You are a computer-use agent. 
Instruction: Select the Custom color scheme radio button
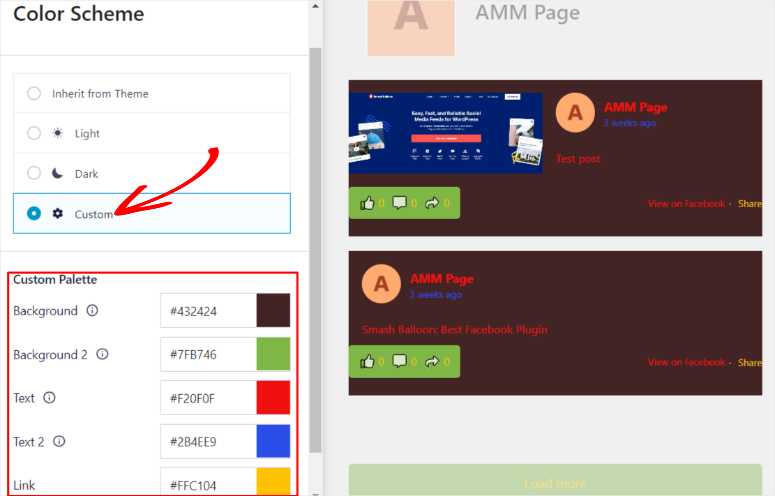pyautogui.click(x=34, y=213)
